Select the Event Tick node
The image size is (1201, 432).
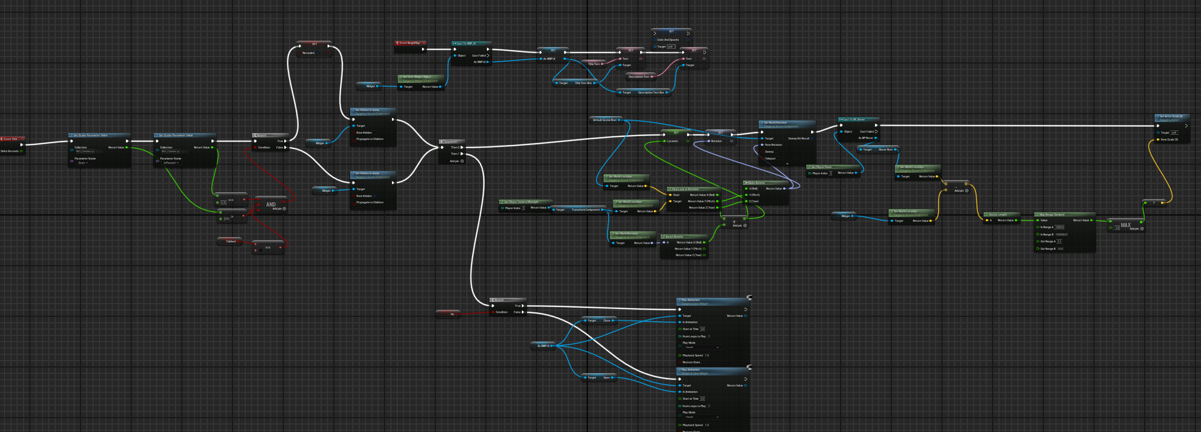(10, 139)
